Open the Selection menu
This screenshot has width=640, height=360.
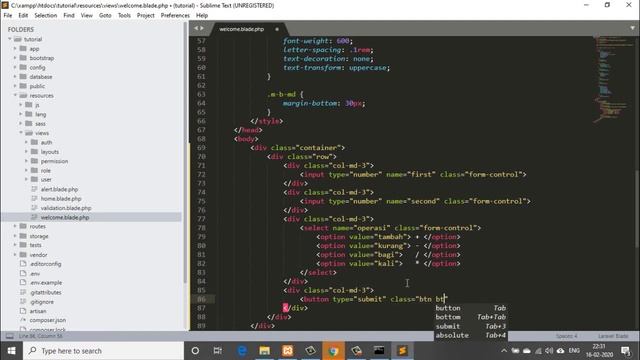pyautogui.click(x=46, y=15)
